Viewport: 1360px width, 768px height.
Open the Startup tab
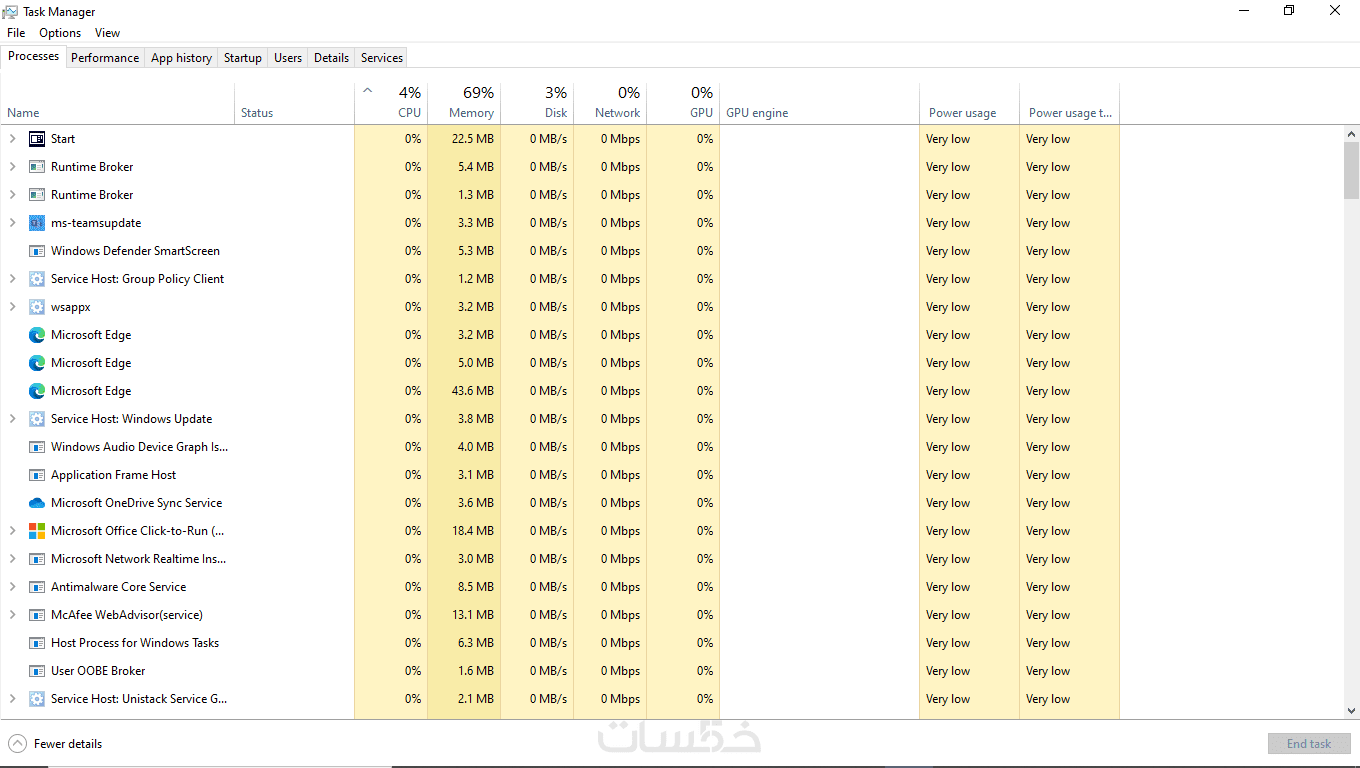243,58
